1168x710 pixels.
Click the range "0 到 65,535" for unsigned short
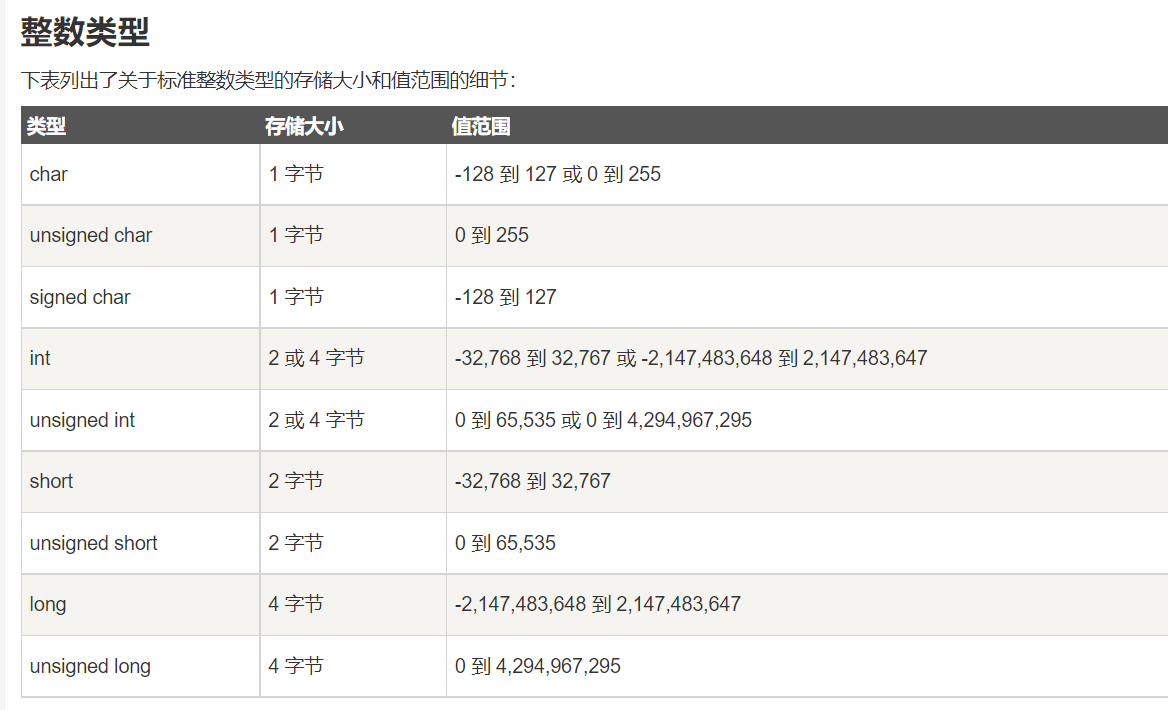tap(505, 543)
